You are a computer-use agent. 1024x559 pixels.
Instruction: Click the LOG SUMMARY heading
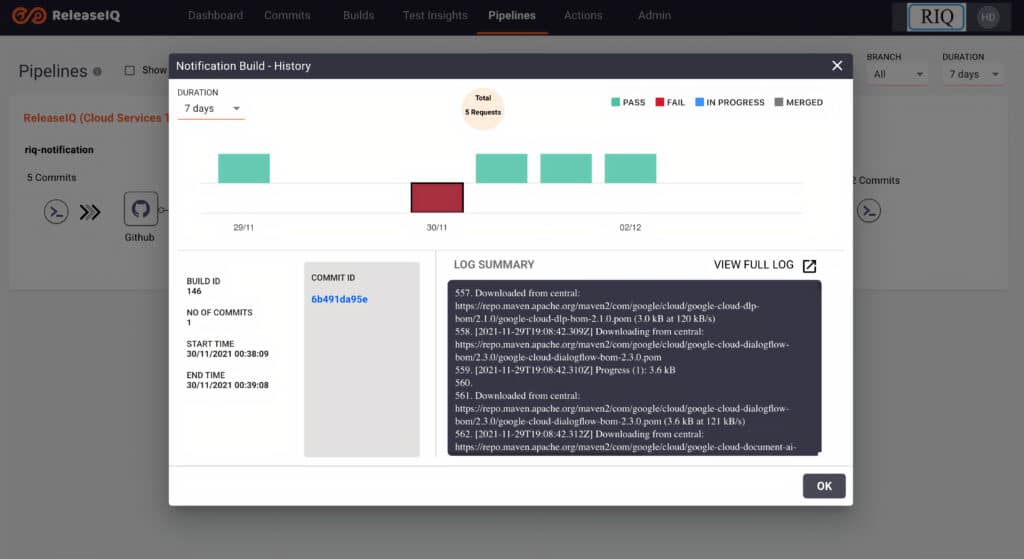(x=494, y=264)
